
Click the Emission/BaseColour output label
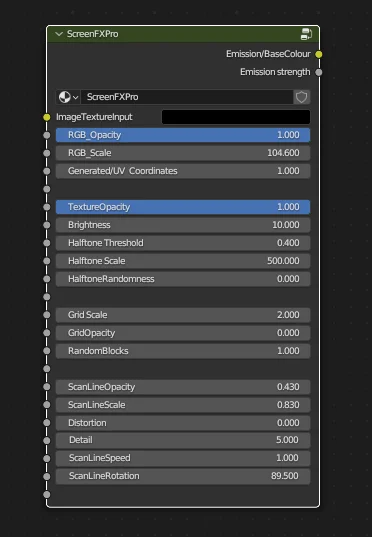click(x=268, y=54)
